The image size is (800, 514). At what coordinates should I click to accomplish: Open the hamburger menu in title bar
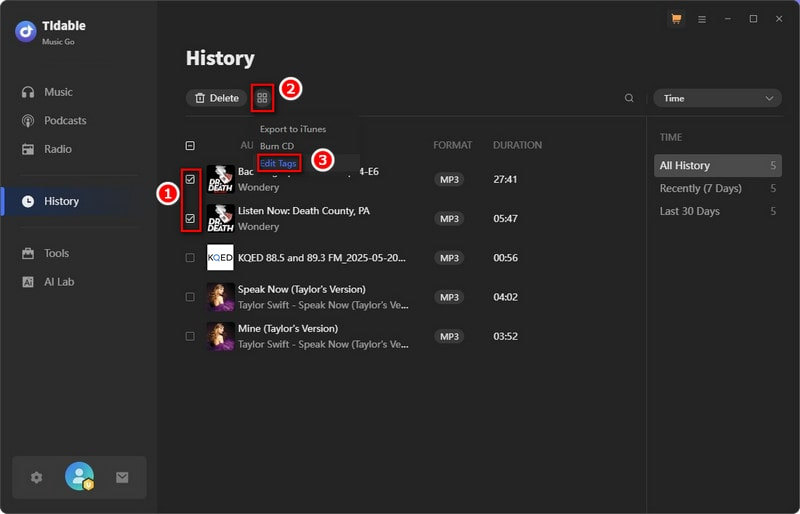click(x=702, y=19)
